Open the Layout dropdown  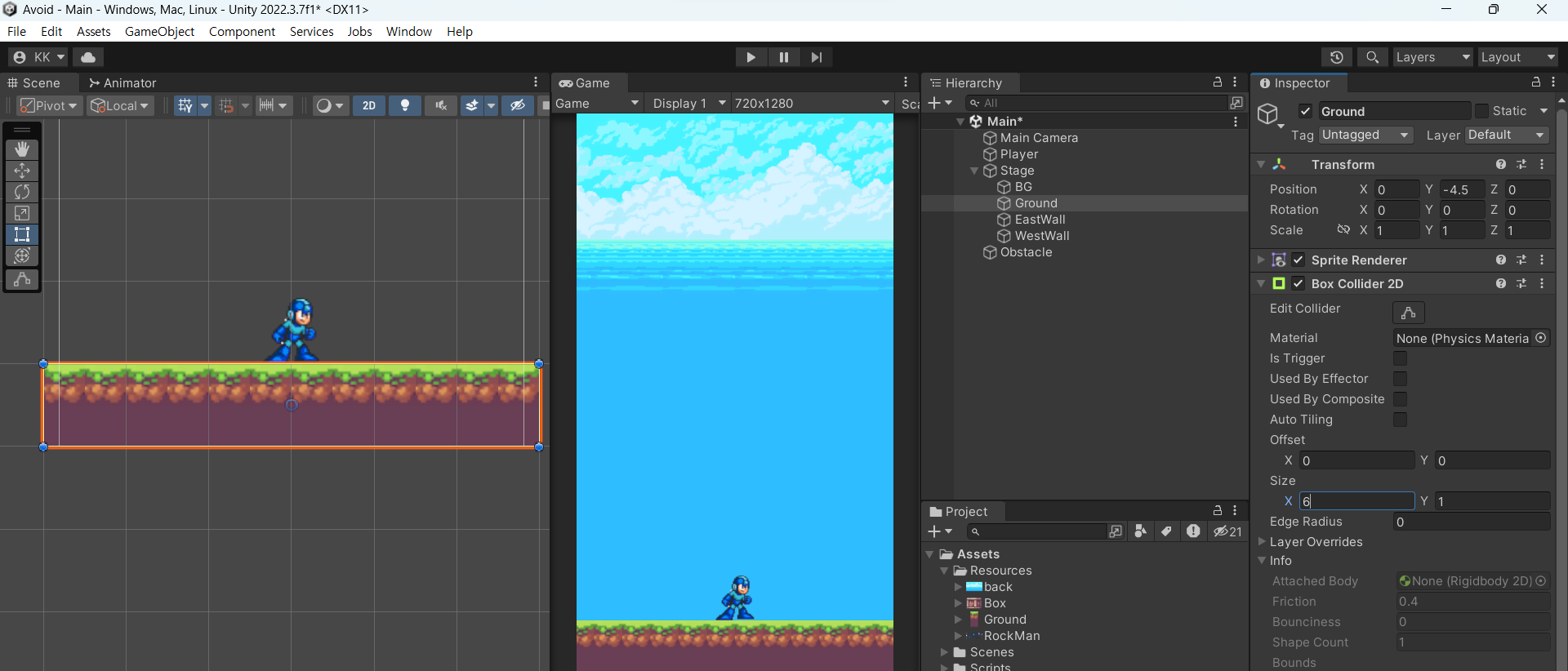pos(1518,57)
